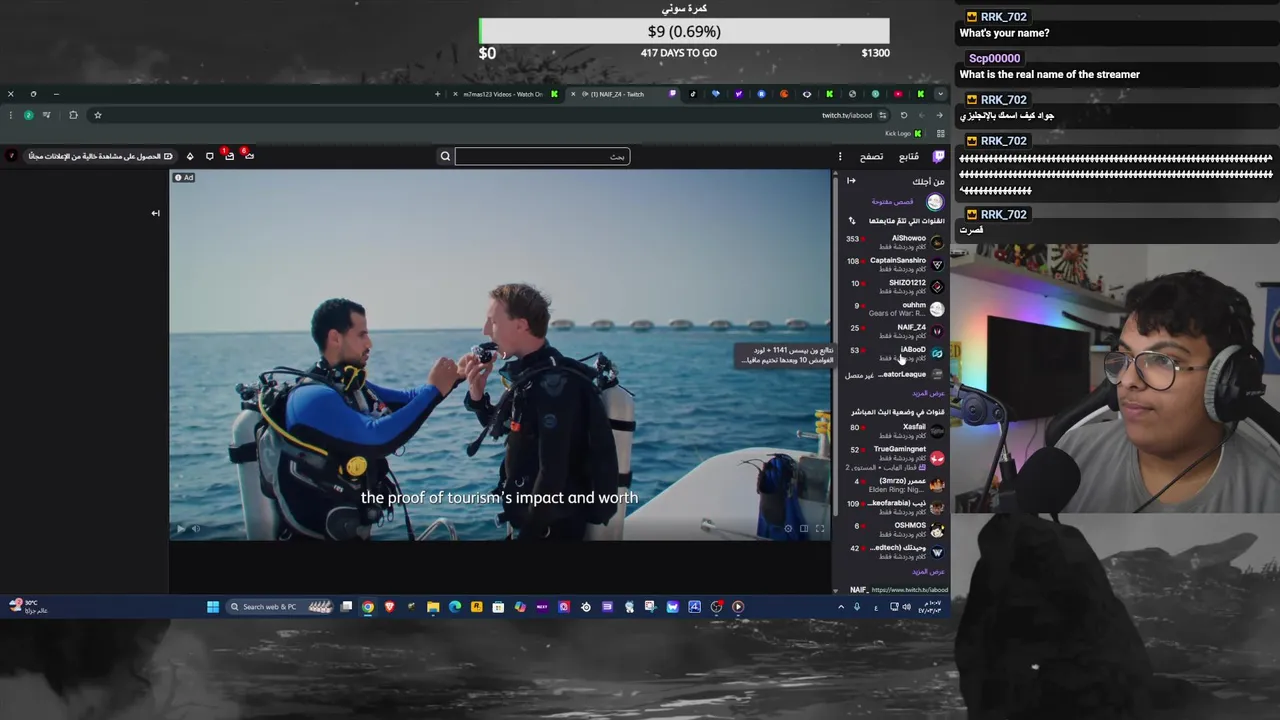Viewport: 1280px width, 720px height.
Task: Open Microsoft Store from the taskbar
Action: pos(498,607)
